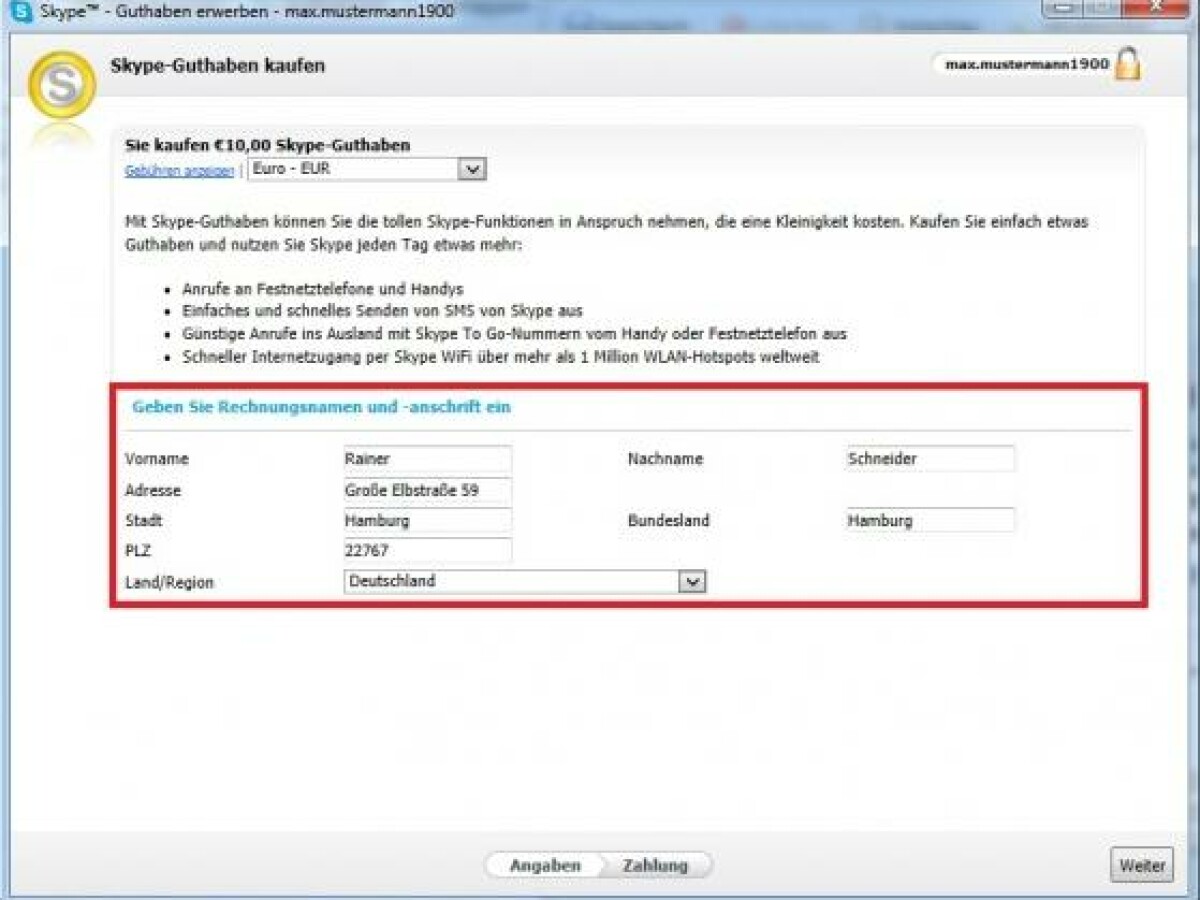
Task: Switch to the Zahlung step tab
Action: tap(656, 866)
